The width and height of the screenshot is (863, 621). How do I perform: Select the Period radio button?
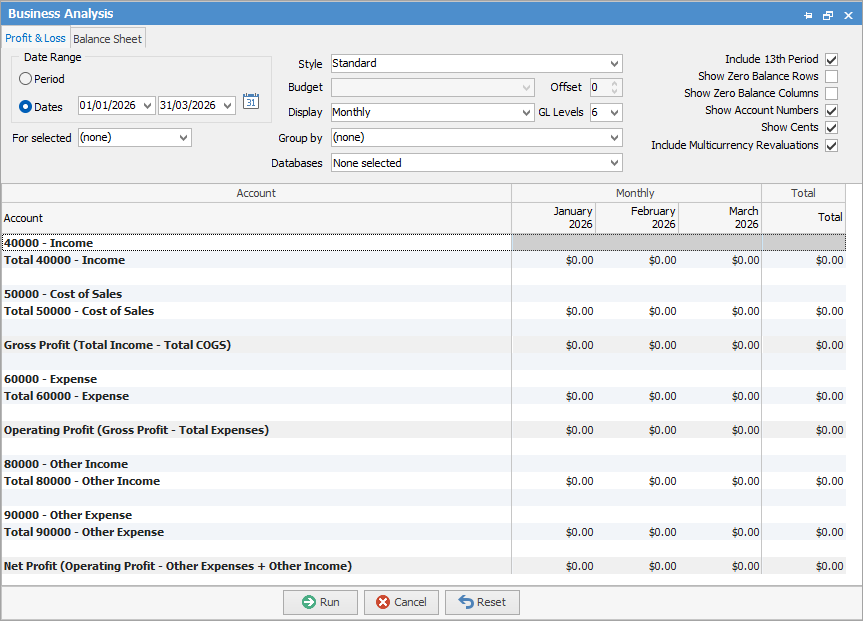pyautogui.click(x=25, y=79)
